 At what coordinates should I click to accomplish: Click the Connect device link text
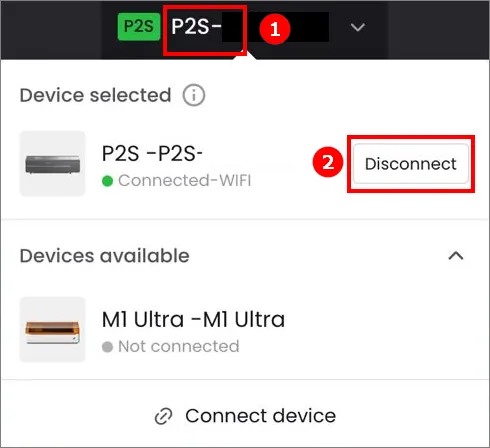(x=261, y=416)
